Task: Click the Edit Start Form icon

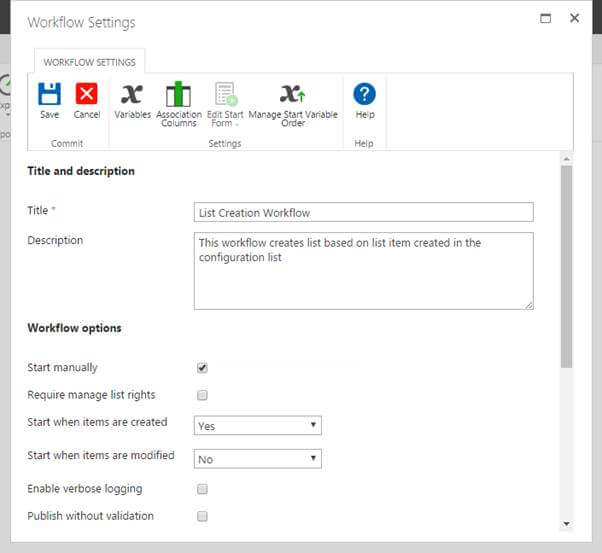Action: (x=225, y=95)
